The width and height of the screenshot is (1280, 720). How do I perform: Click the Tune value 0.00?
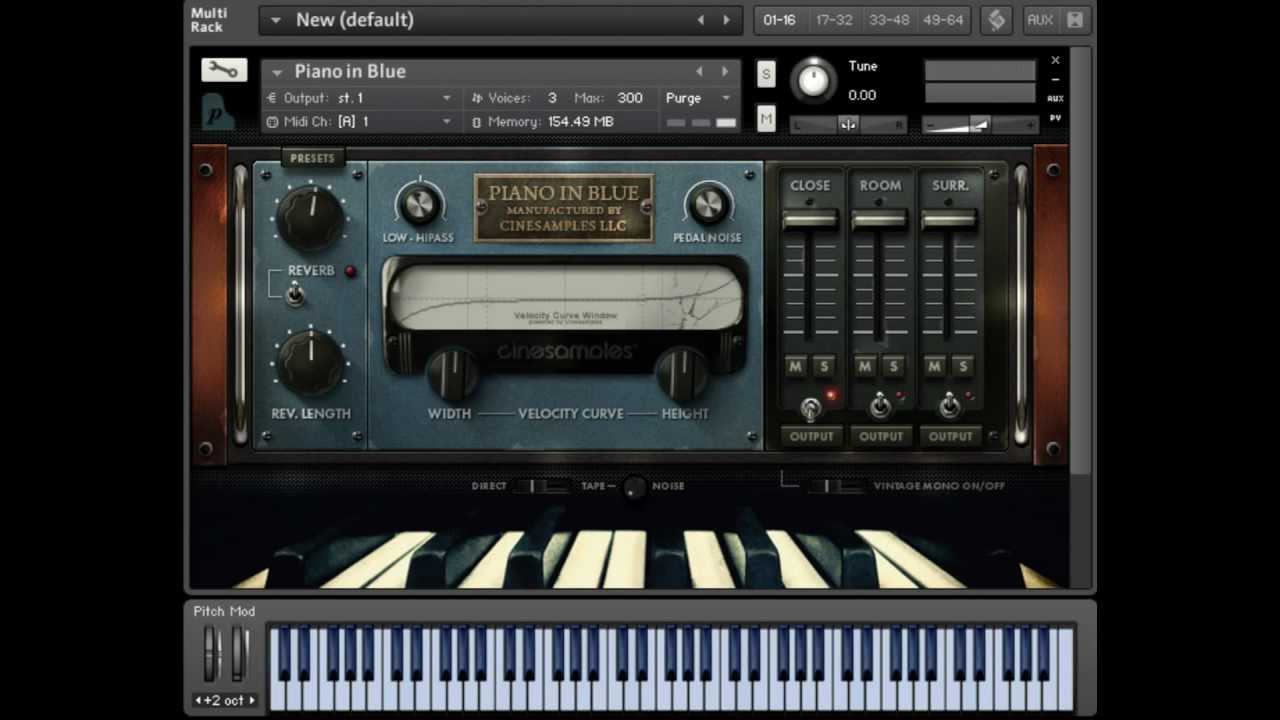(862, 95)
